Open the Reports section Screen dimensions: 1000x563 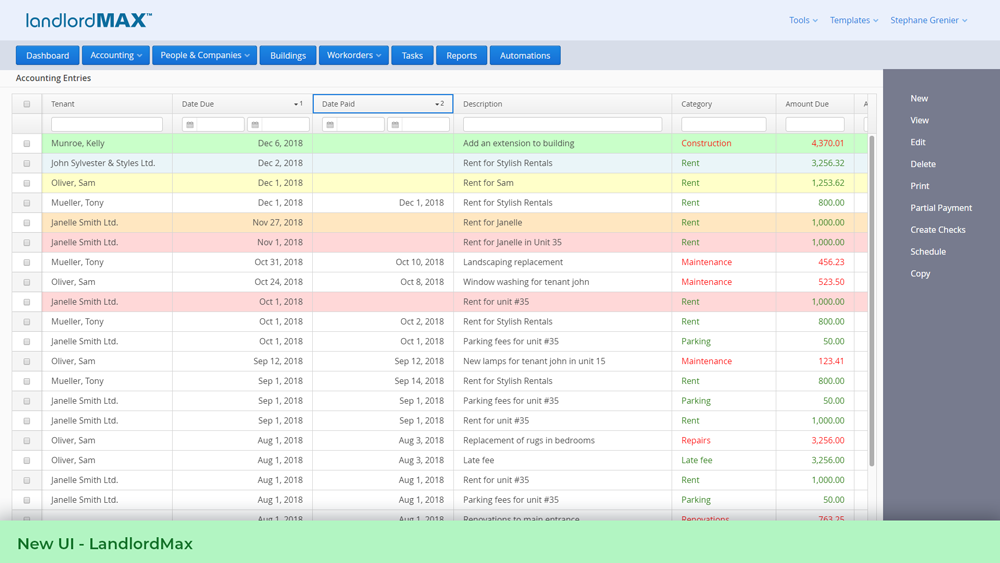click(x=461, y=55)
